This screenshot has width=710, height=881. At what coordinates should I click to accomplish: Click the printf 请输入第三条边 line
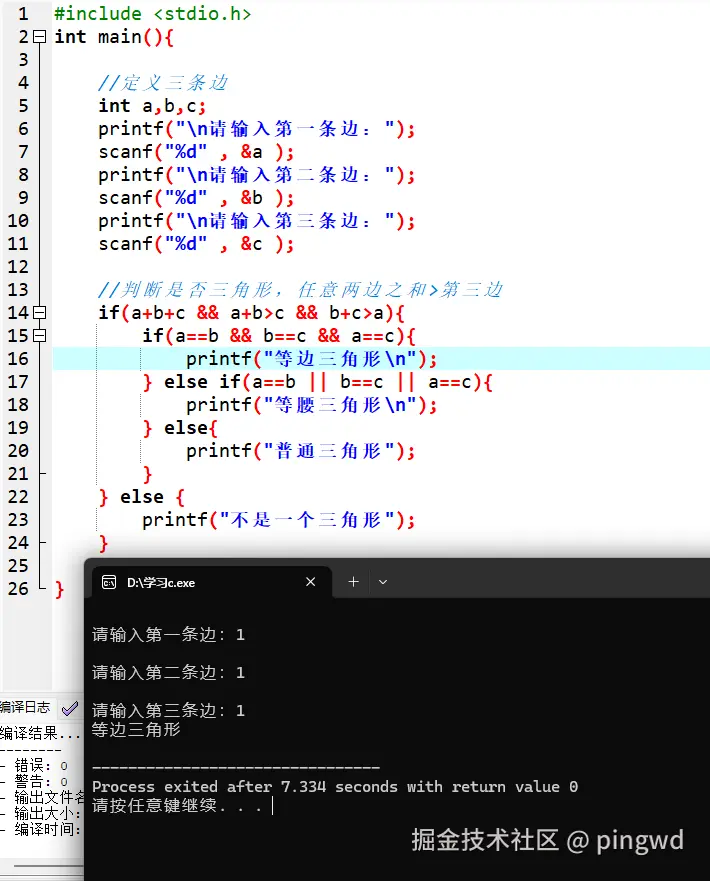point(257,221)
